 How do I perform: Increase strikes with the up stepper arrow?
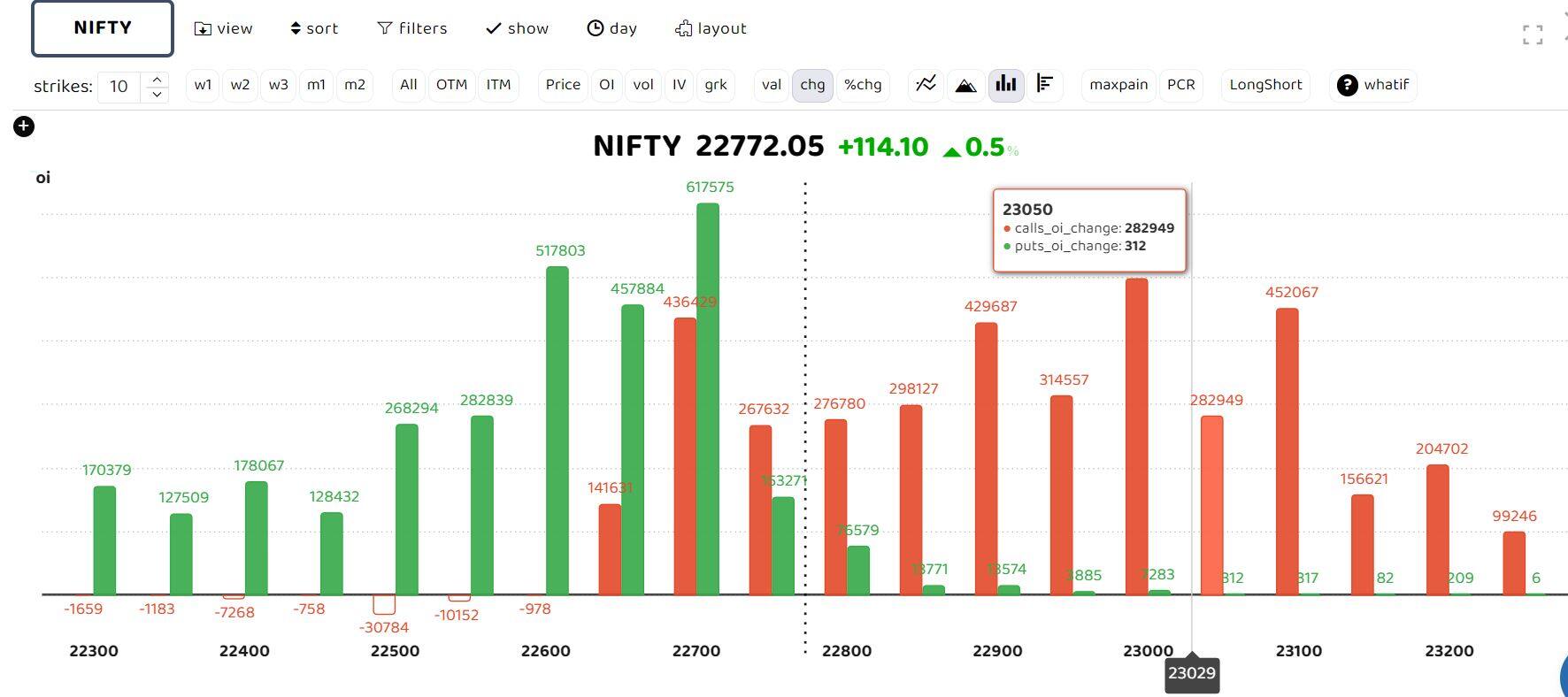click(157, 80)
